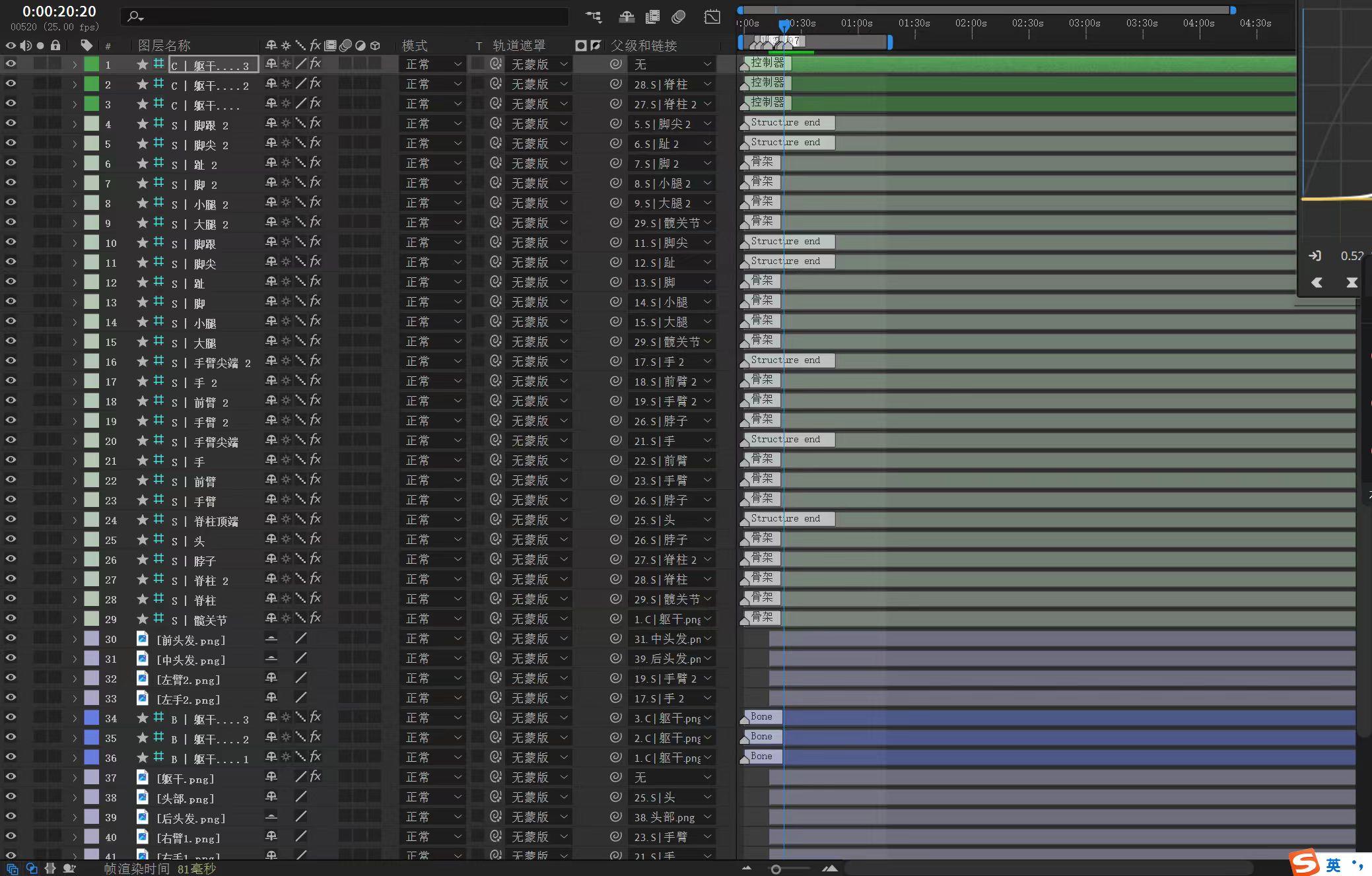1372x876 pixels.
Task: Toggle the Shy layers hide switch
Action: [x=626, y=17]
